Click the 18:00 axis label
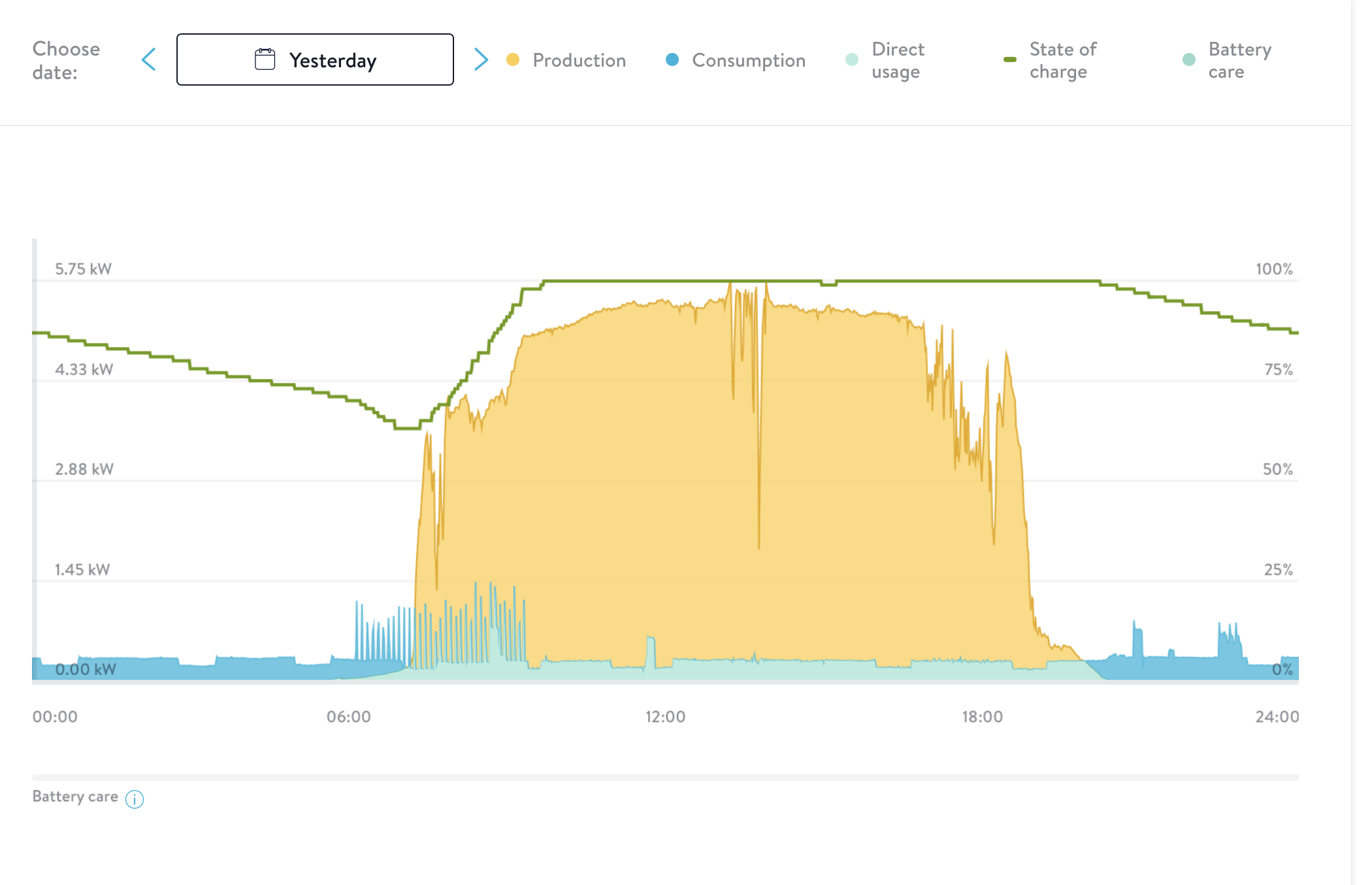This screenshot has height=885, width=1372. pyautogui.click(x=982, y=717)
